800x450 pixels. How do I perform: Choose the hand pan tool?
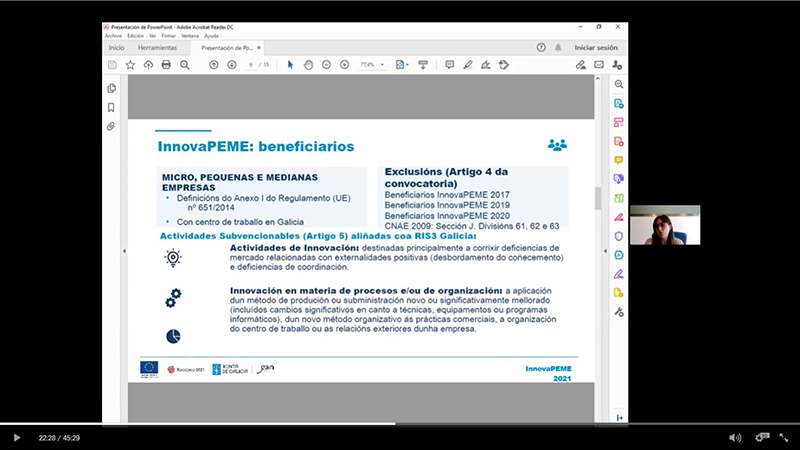point(308,65)
